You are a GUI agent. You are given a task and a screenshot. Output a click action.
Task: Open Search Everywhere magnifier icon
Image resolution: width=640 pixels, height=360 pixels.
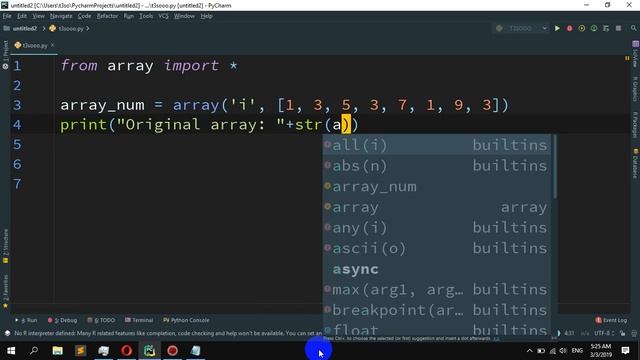coord(633,29)
